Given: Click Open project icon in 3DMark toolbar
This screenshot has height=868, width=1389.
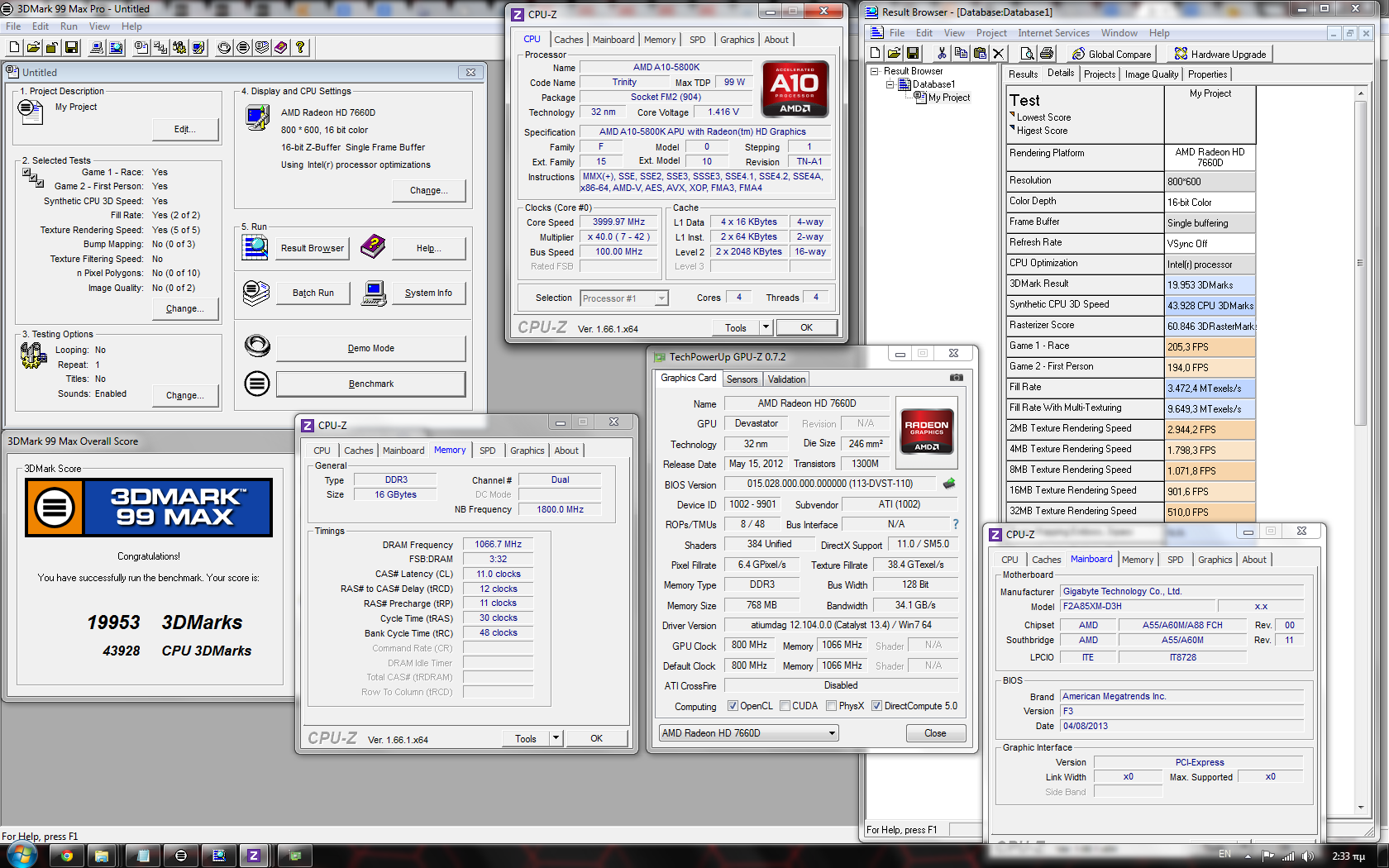Looking at the screenshot, I should (x=33, y=47).
